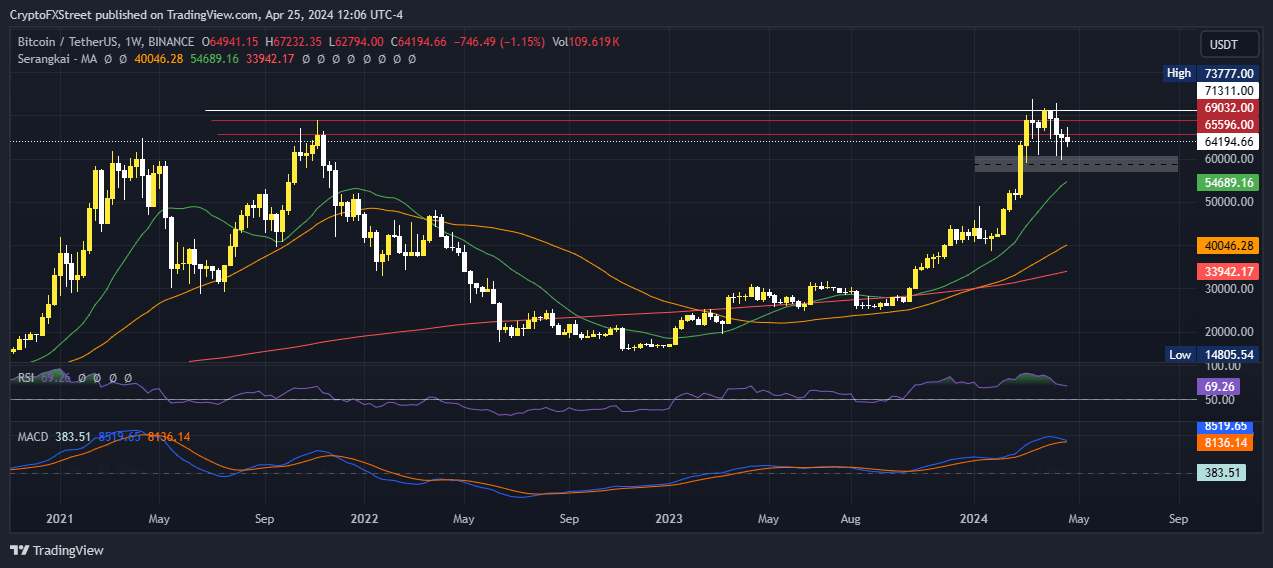Click the 73777.00 high price label
This screenshot has width=1273, height=568.
(x=1229, y=73)
